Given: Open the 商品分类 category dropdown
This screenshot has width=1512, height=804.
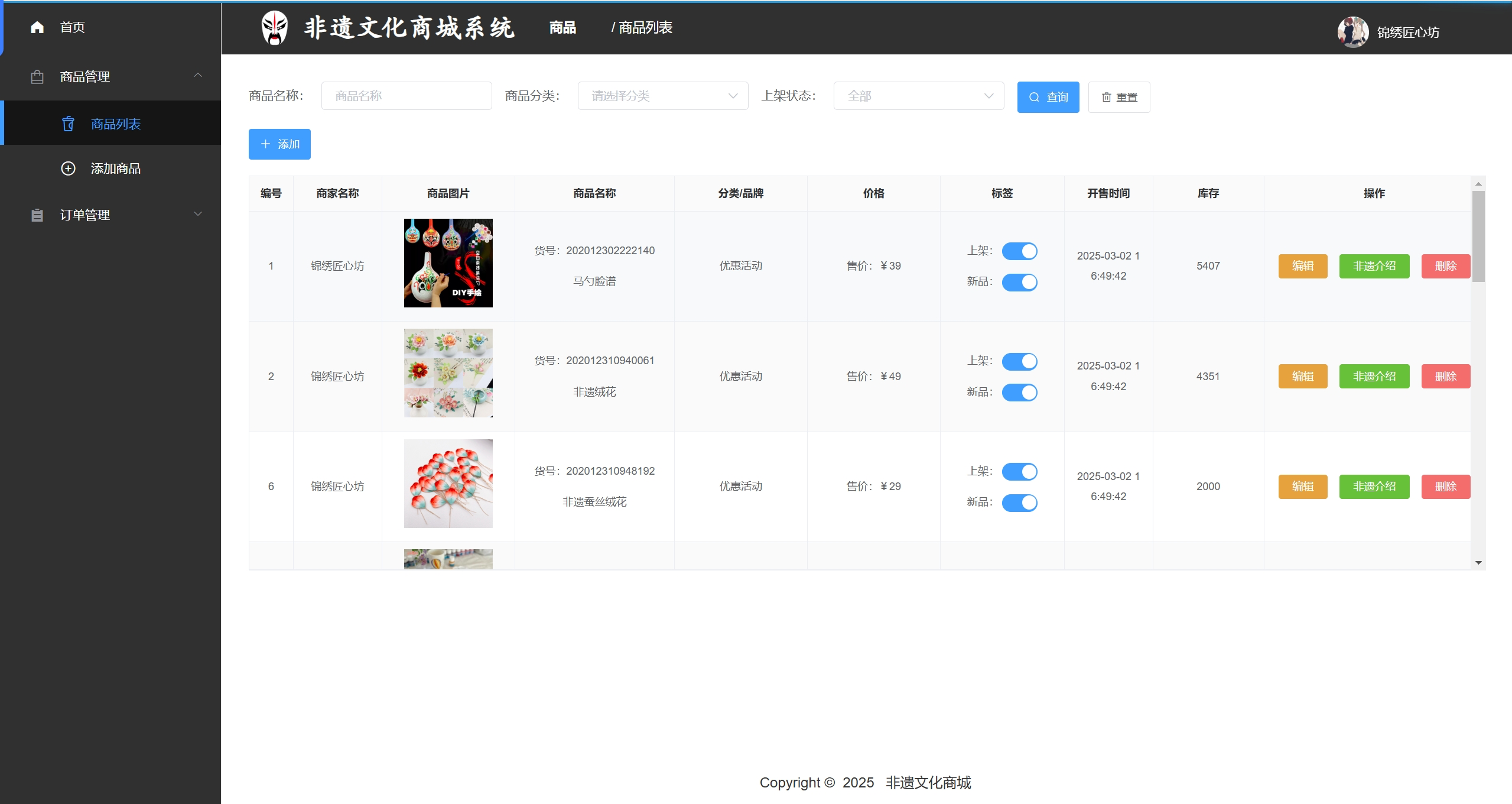Looking at the screenshot, I should pos(663,96).
